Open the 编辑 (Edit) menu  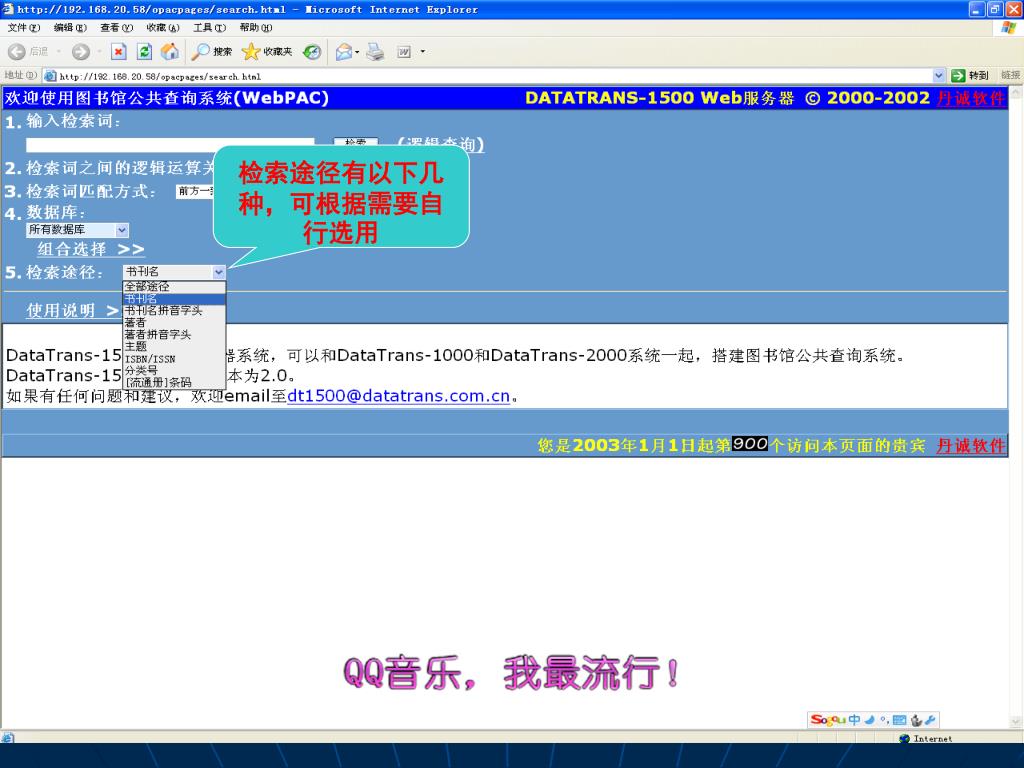(70, 27)
